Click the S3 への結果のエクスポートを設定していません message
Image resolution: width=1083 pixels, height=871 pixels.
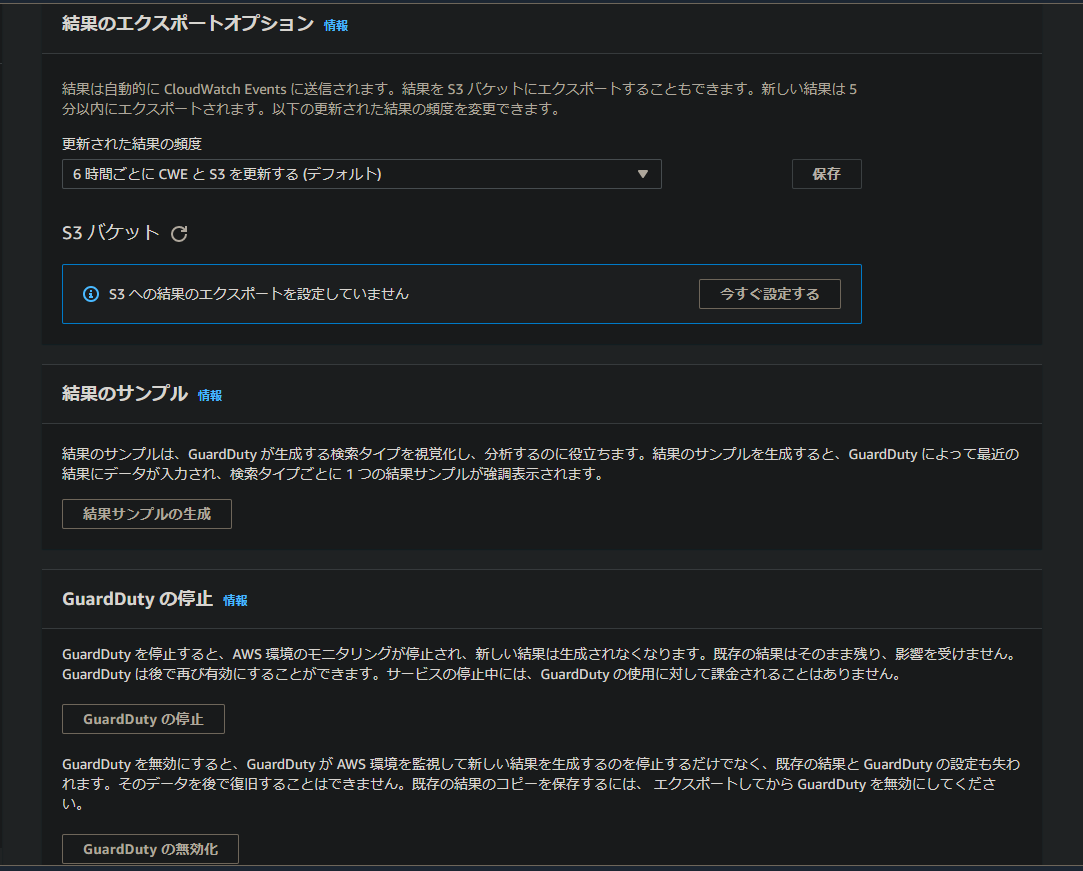(259, 294)
